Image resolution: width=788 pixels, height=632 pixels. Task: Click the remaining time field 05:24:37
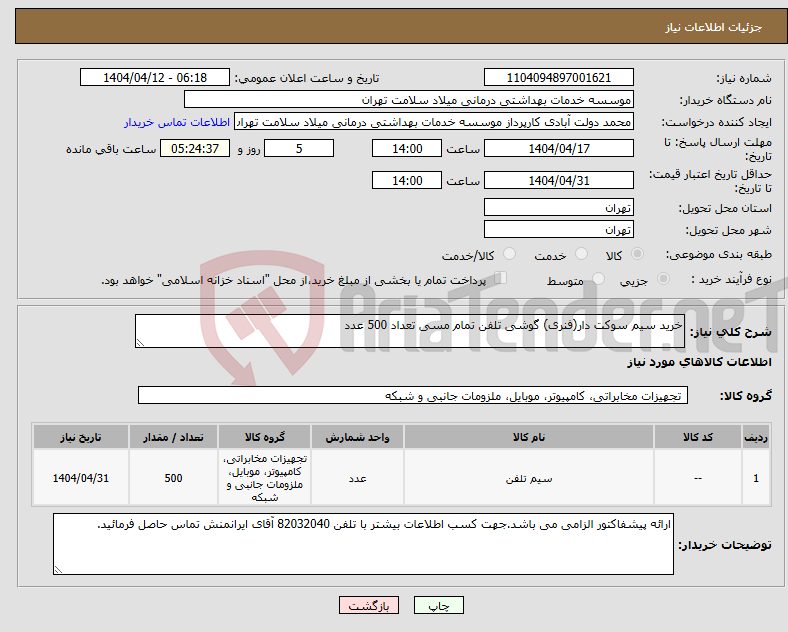[x=195, y=148]
